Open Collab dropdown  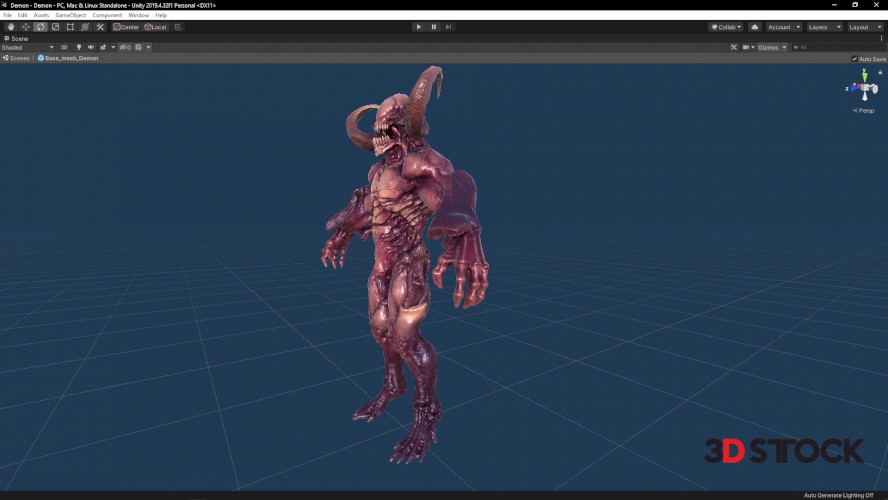point(726,27)
